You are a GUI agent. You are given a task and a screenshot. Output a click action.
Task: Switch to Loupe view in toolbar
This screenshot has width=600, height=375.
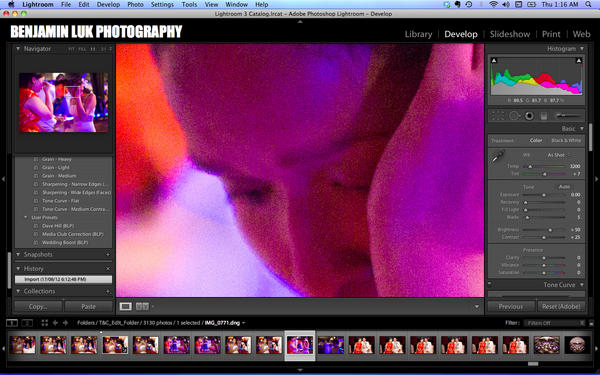tap(126, 307)
